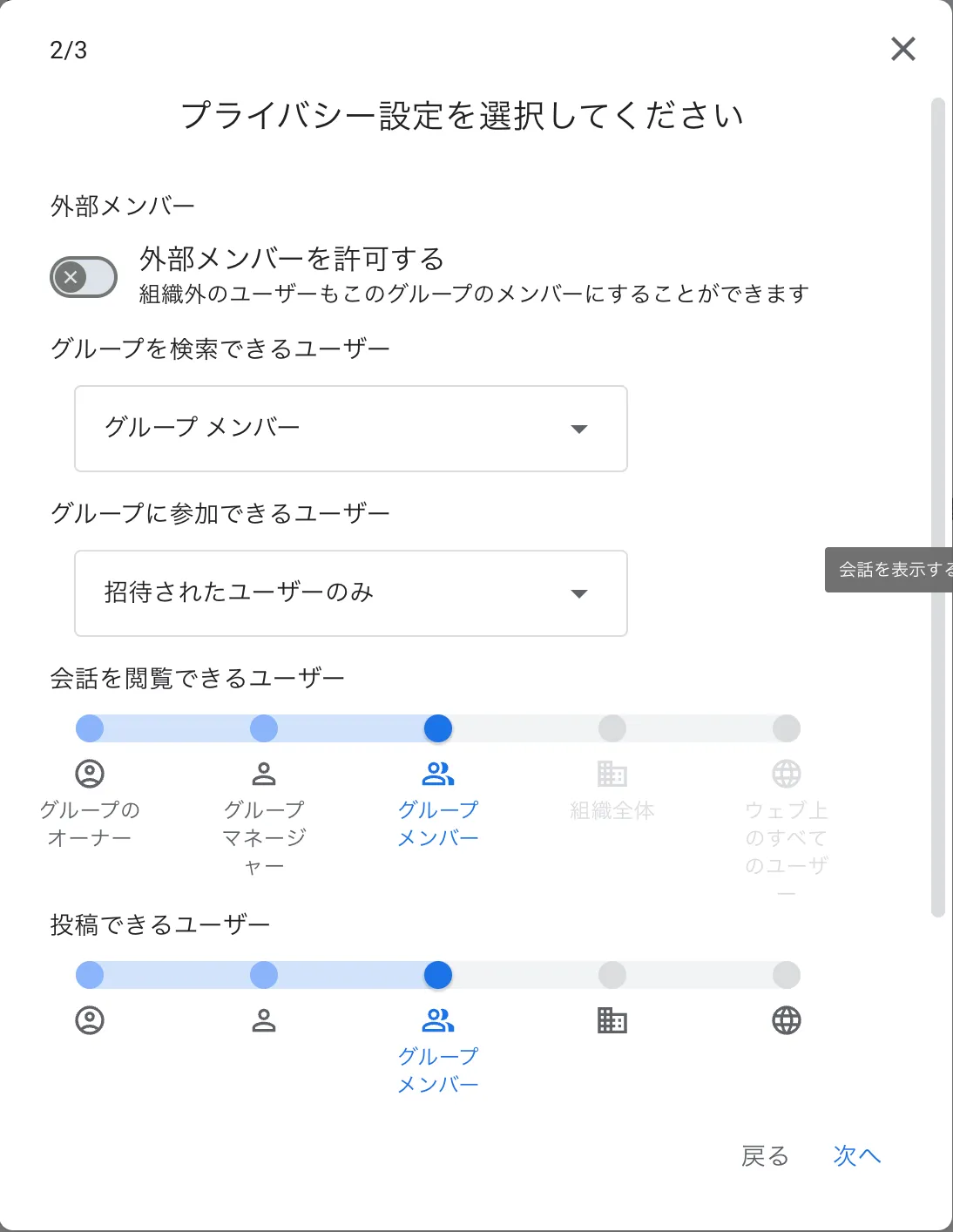The image size is (953, 1232).
Task: Click the group members icon in the posting row
Action: (x=438, y=1020)
